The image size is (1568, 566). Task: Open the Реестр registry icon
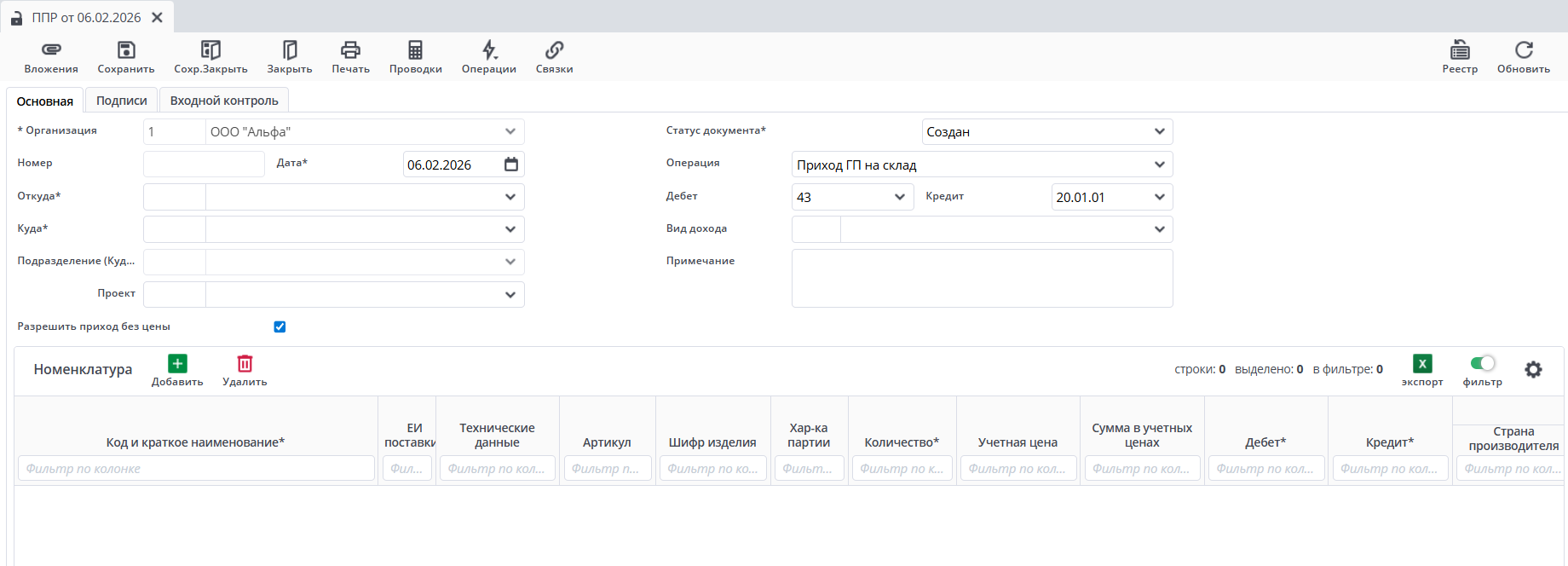pyautogui.click(x=1460, y=50)
